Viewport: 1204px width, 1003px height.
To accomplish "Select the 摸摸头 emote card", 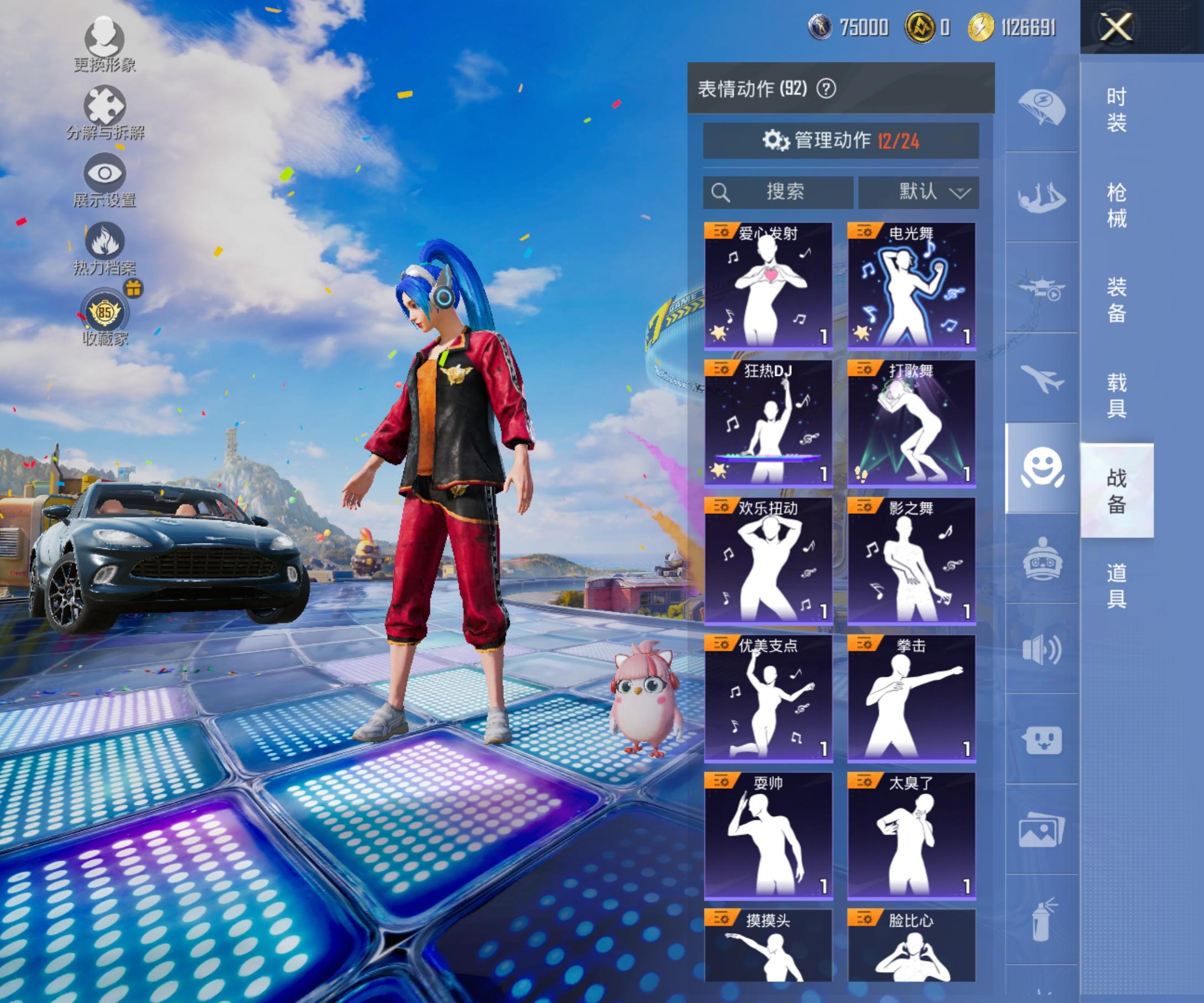I will 768,945.
